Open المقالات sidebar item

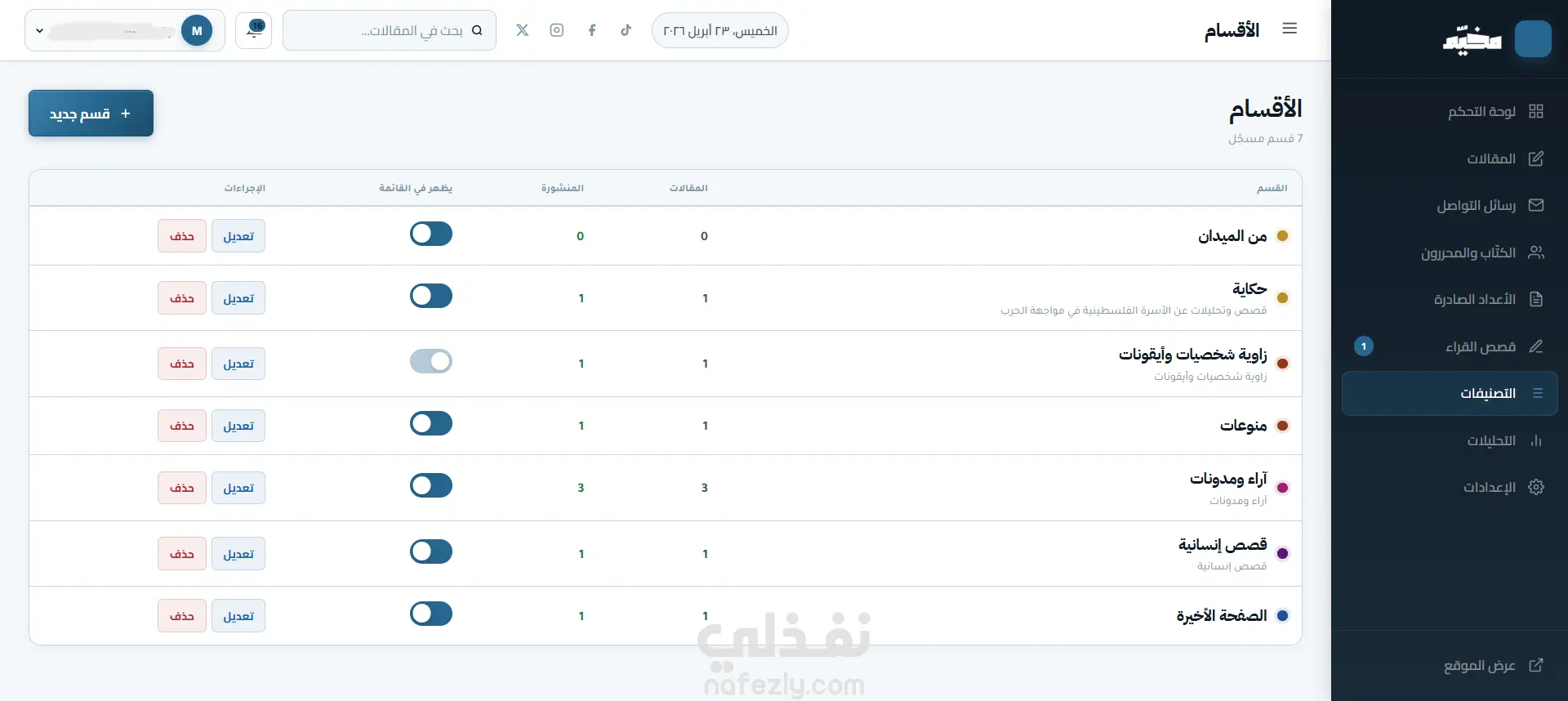tap(1450, 159)
